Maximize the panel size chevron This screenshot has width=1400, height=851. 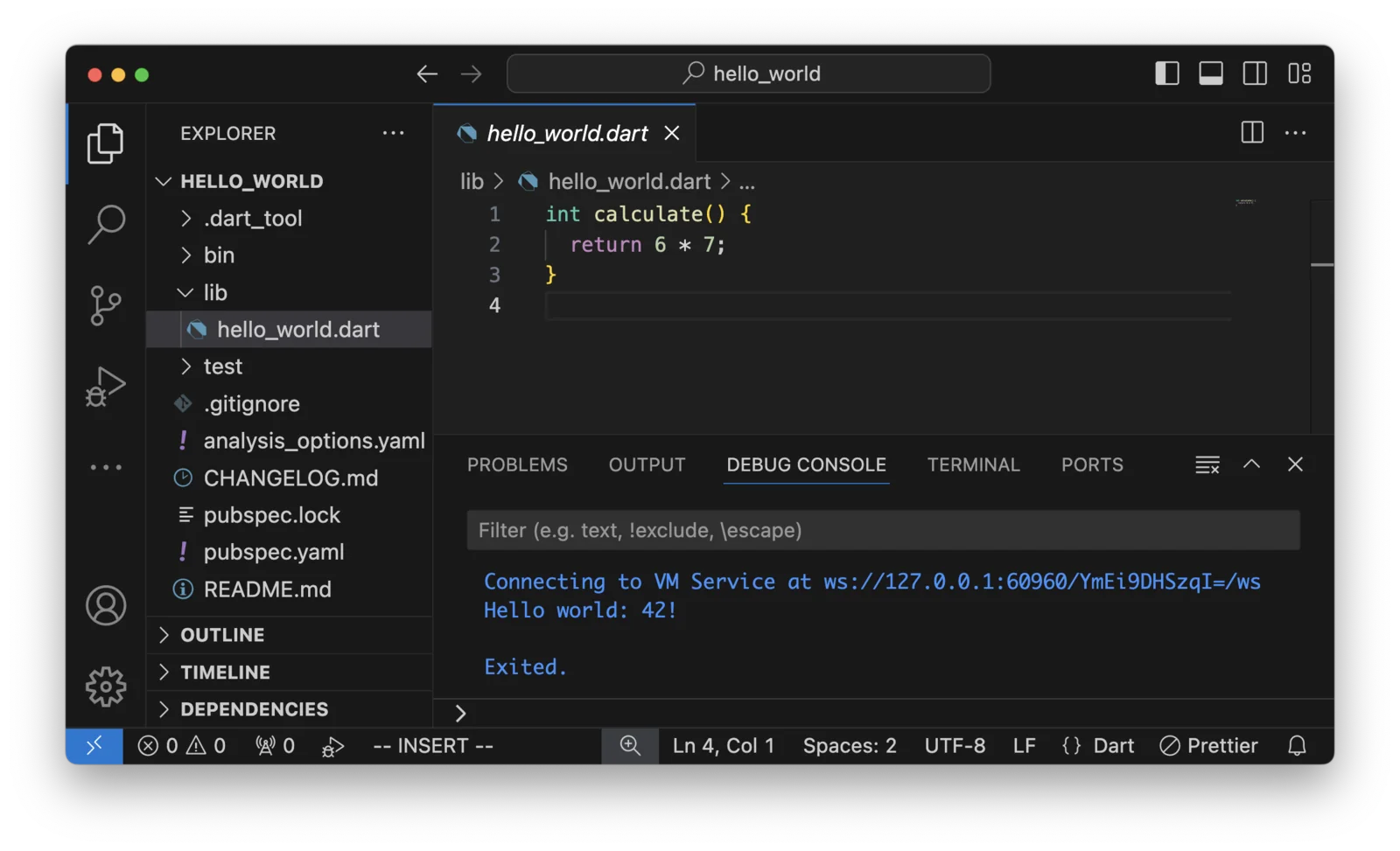point(1251,464)
